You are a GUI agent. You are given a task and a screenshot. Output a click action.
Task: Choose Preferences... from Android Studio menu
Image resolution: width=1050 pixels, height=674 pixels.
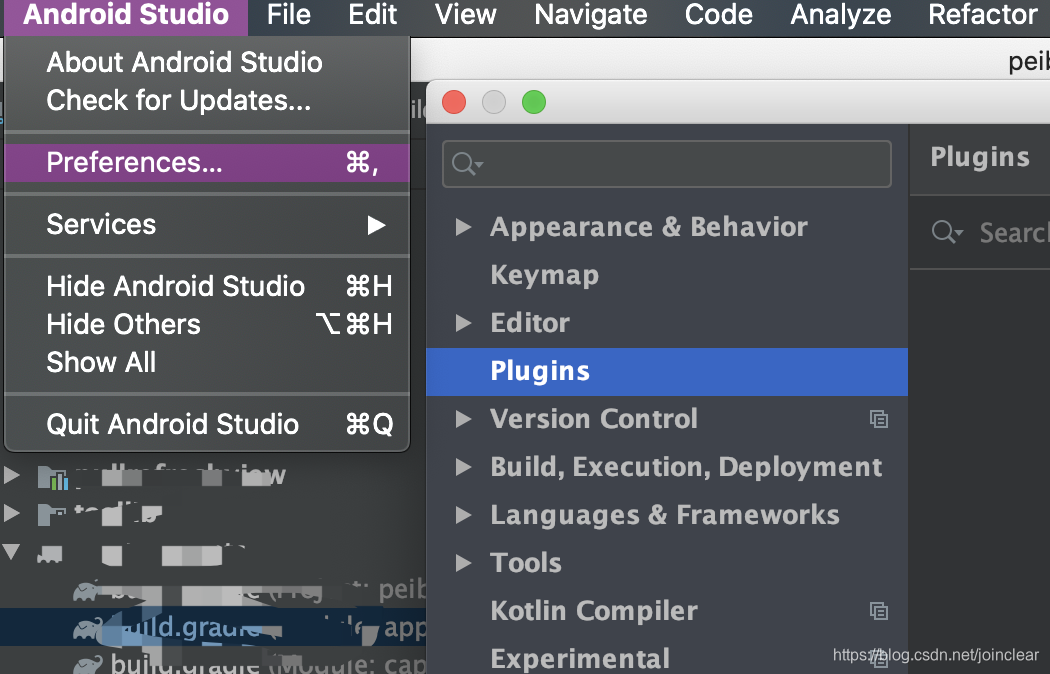tap(207, 163)
